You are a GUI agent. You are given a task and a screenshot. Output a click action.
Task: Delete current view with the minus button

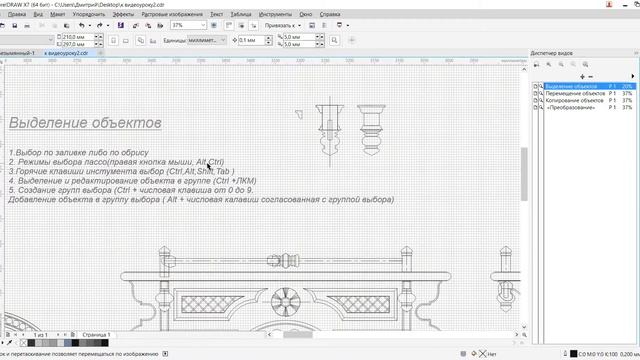pos(591,76)
